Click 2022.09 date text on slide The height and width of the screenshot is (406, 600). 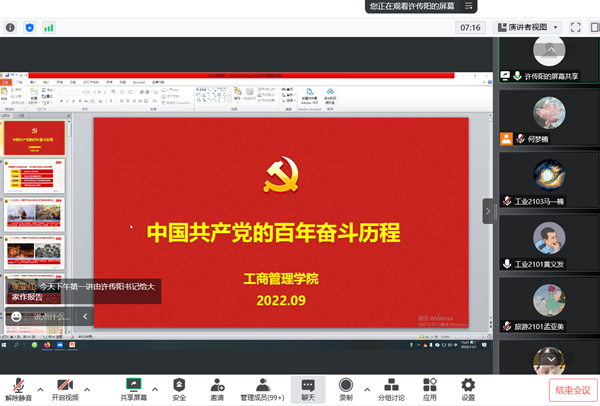click(281, 300)
